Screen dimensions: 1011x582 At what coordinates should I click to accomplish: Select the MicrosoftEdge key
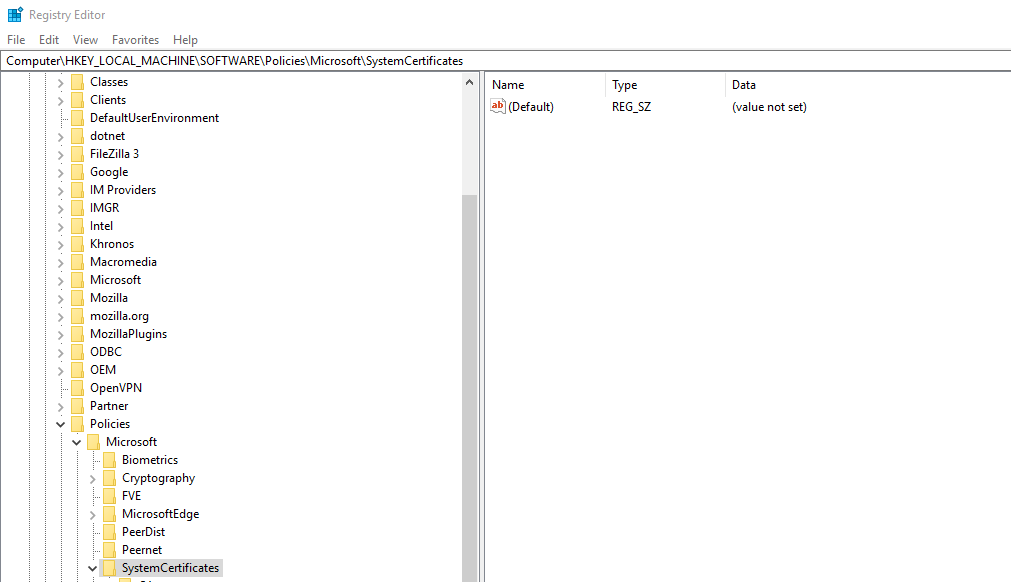[161, 514]
